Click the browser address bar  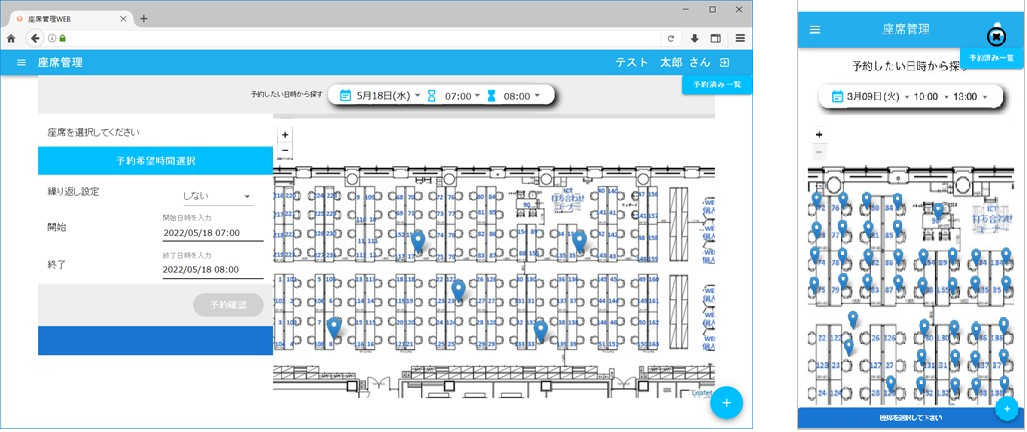pos(364,39)
